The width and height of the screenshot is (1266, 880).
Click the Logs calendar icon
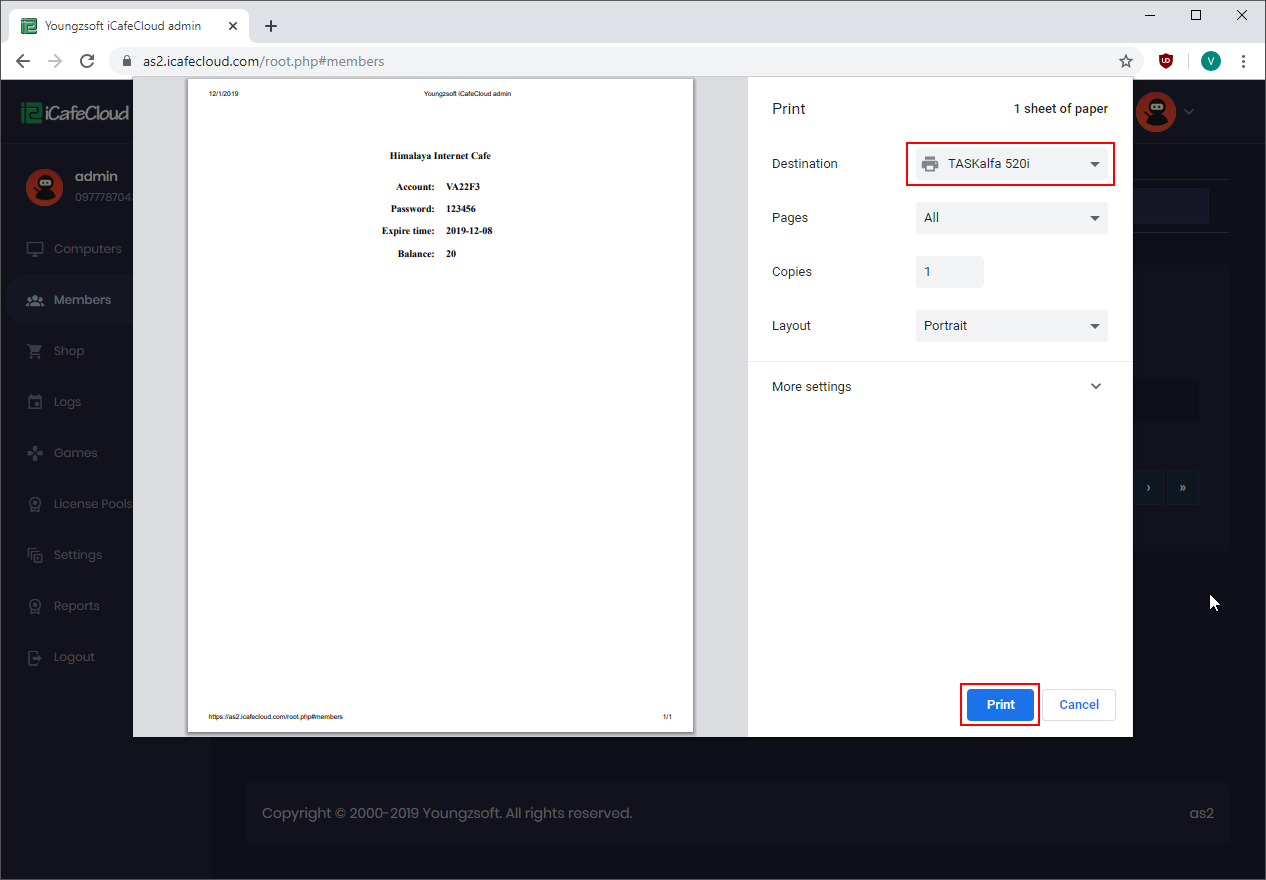point(35,402)
